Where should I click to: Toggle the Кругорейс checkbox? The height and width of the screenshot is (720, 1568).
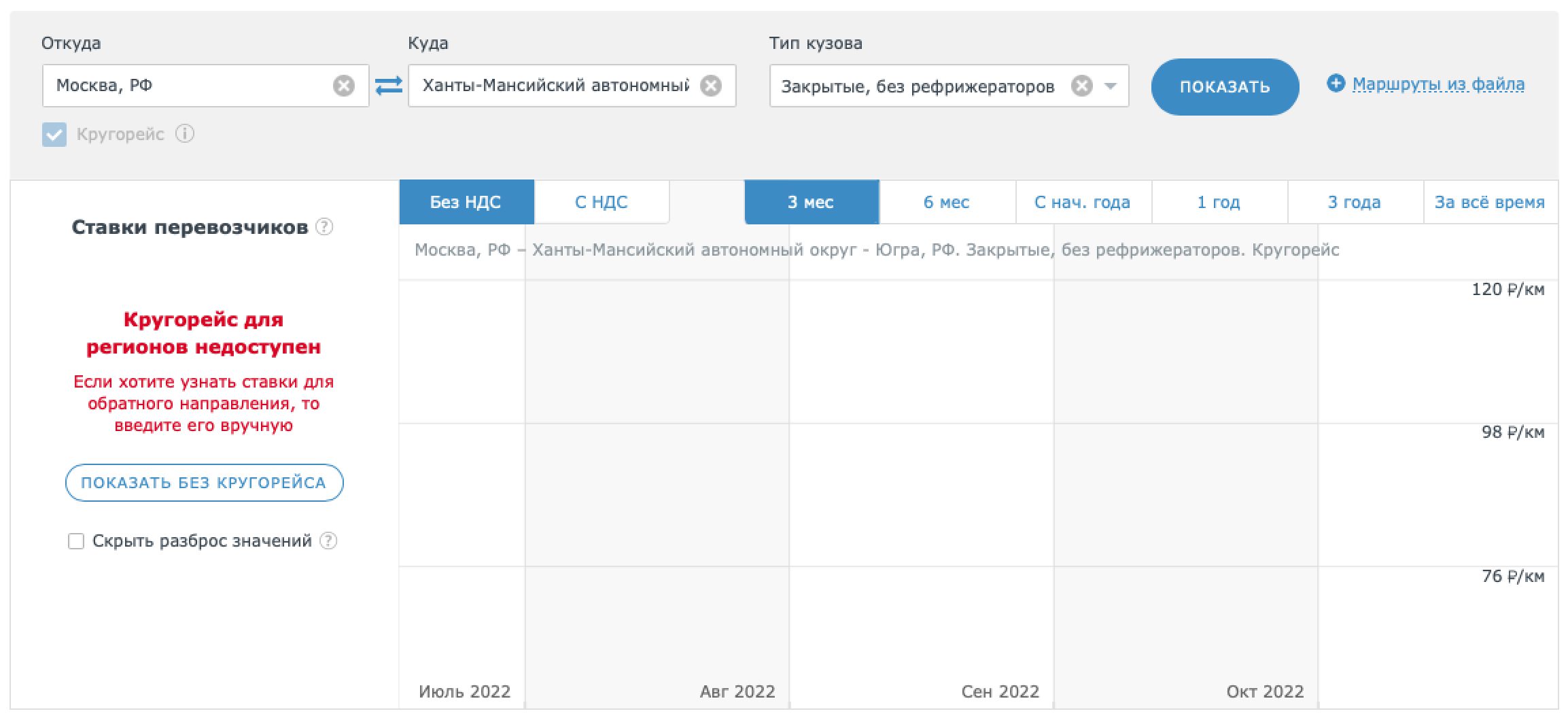click(x=54, y=135)
